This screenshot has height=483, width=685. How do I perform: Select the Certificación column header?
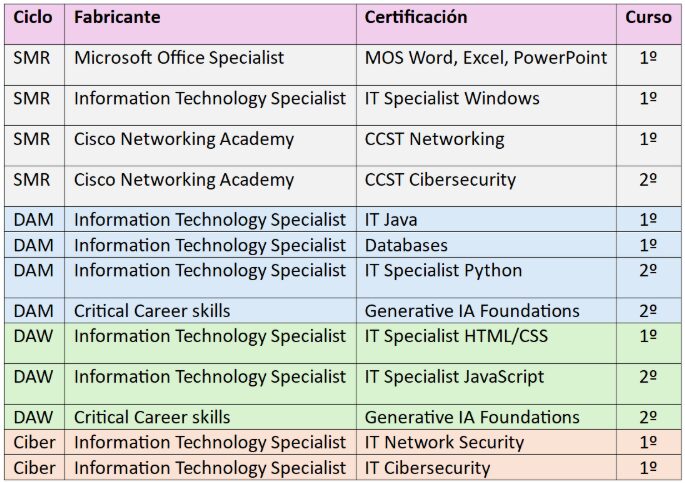pyautogui.click(x=486, y=24)
